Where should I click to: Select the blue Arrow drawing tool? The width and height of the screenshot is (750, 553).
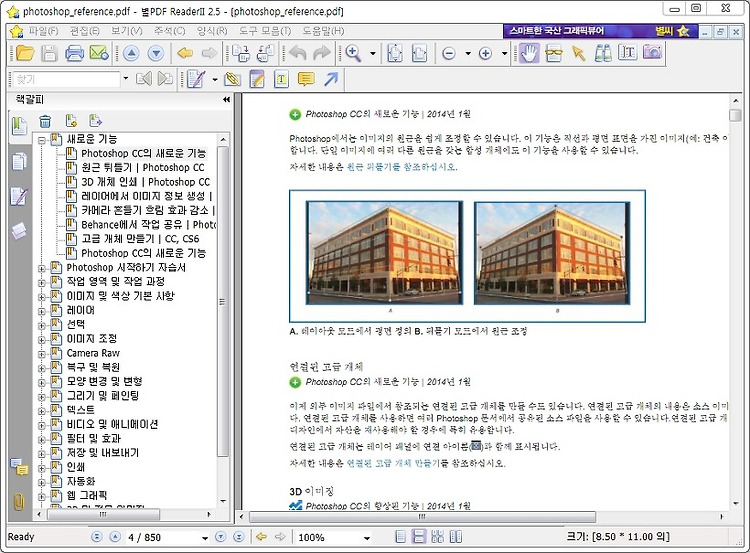331,79
